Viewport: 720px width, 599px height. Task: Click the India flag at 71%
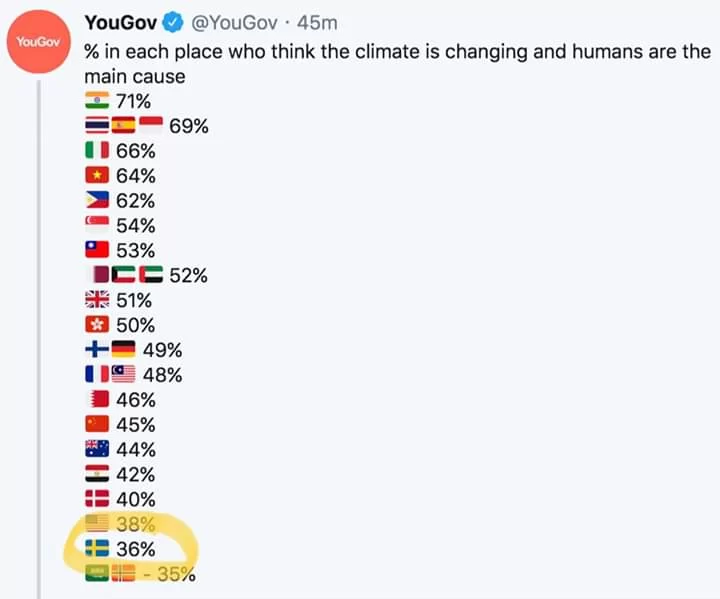click(x=98, y=101)
